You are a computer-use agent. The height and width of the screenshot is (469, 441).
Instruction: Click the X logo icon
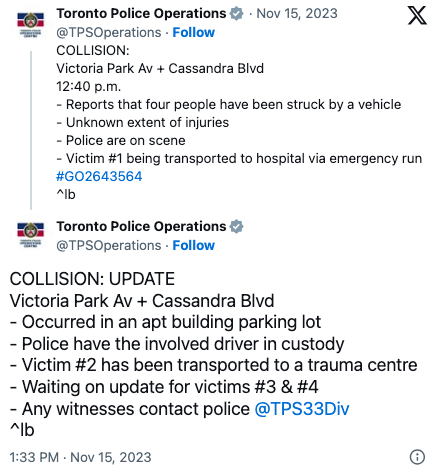point(417,15)
